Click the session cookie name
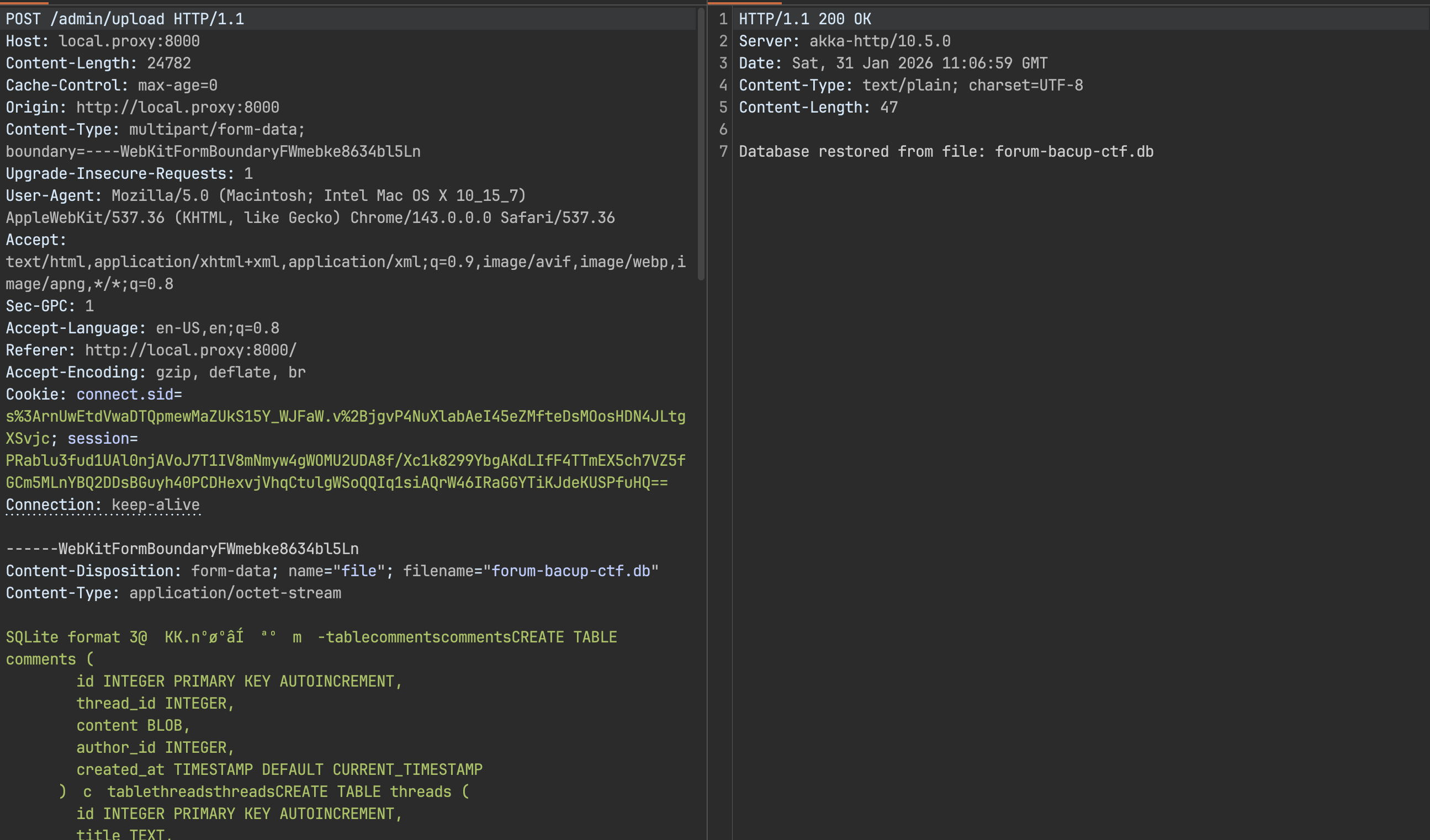The width and height of the screenshot is (1430, 840). pos(98,438)
